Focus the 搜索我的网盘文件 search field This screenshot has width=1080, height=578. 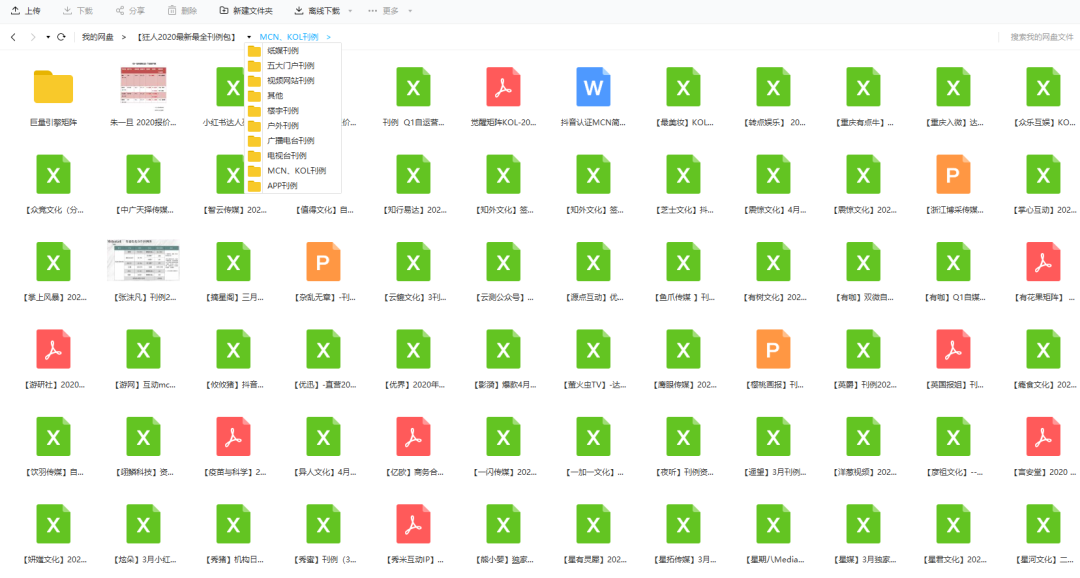coord(1041,37)
